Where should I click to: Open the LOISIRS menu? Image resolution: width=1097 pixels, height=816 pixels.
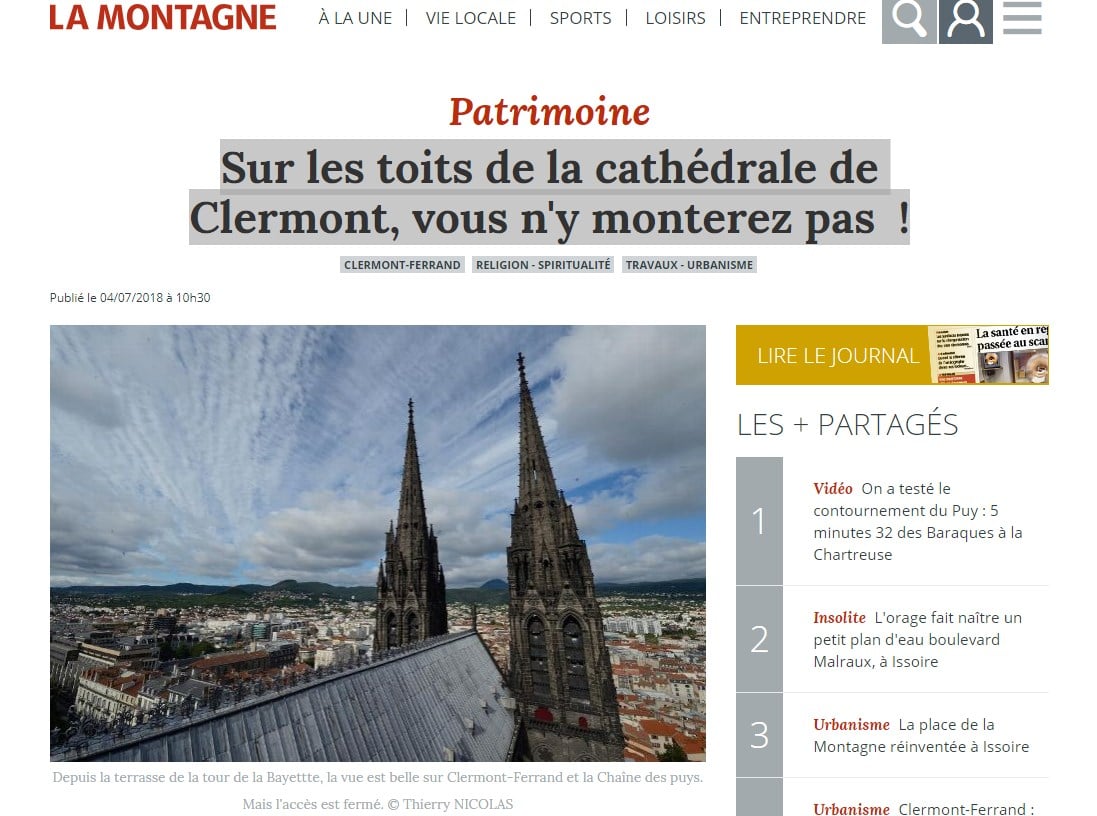click(x=675, y=18)
